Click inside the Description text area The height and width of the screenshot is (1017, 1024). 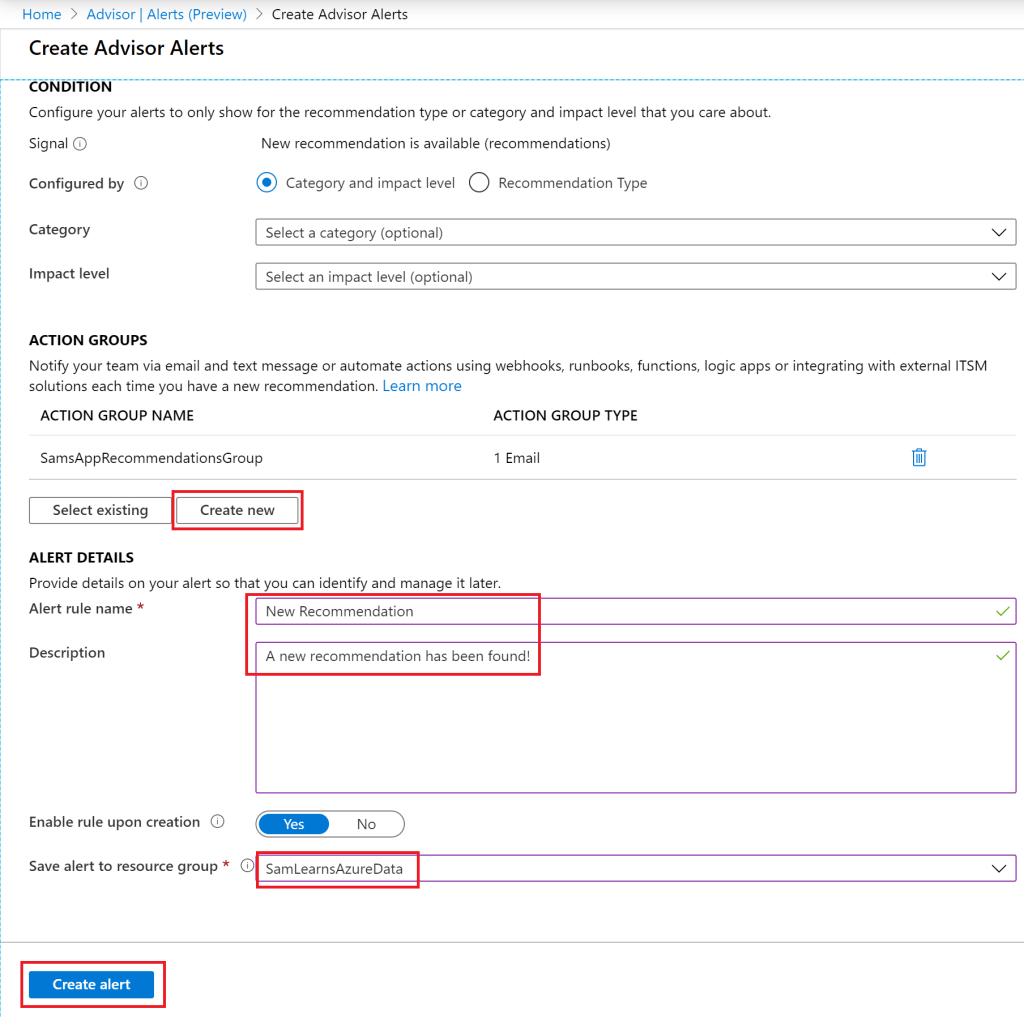[635, 720]
